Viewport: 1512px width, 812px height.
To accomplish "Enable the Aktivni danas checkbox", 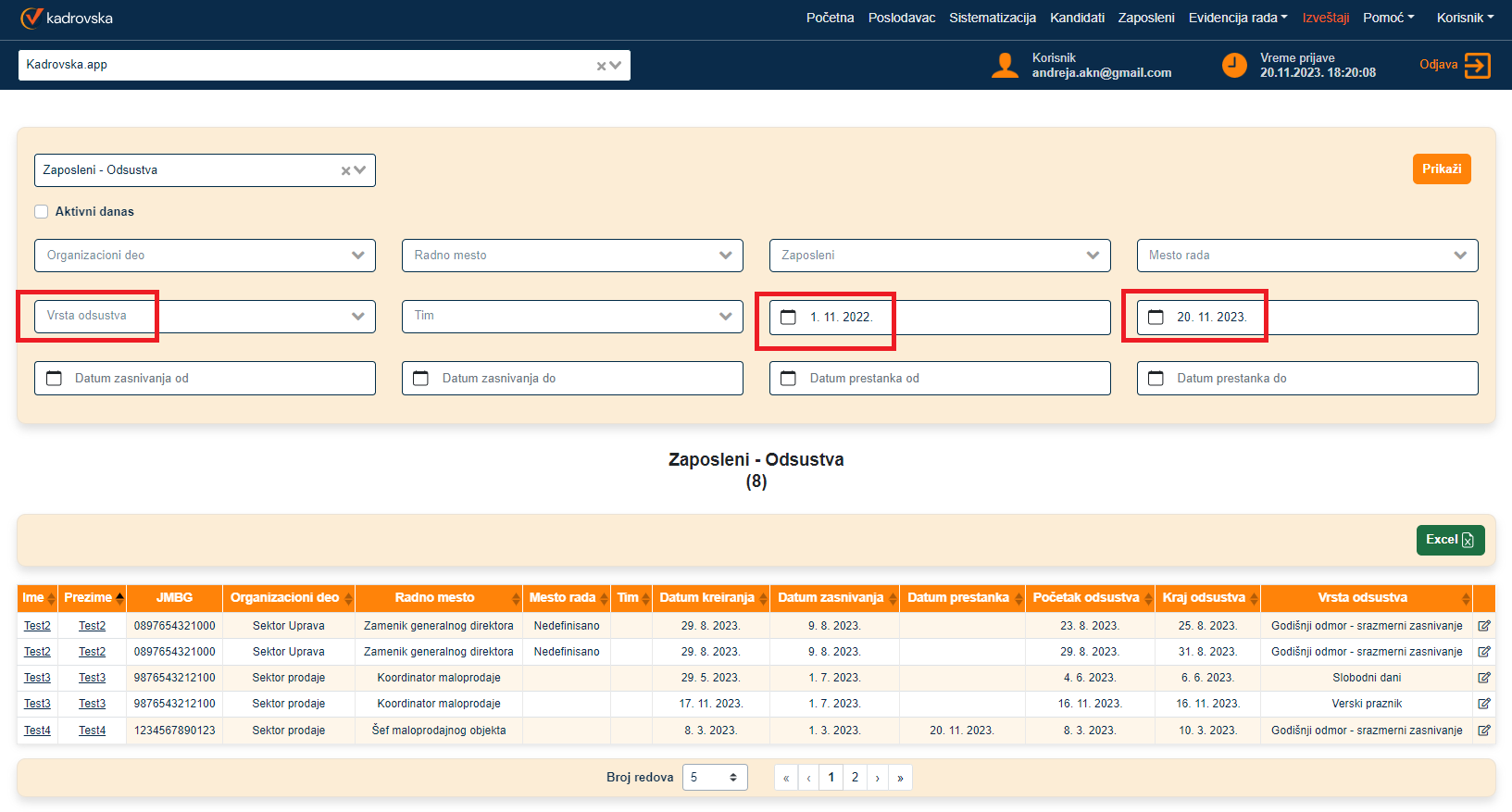I will pos(42,212).
